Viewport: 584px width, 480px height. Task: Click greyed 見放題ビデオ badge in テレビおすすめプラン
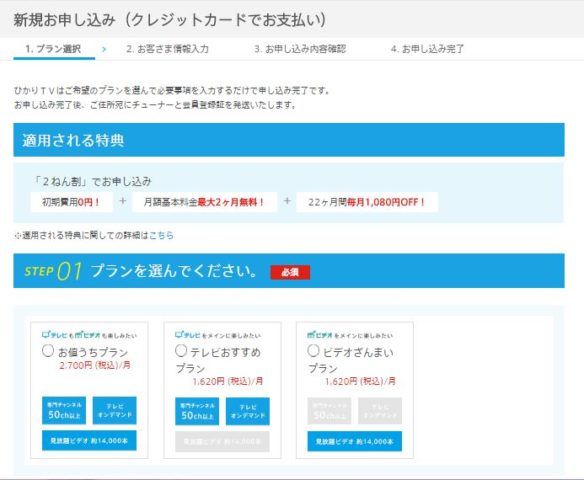[x=222, y=442]
